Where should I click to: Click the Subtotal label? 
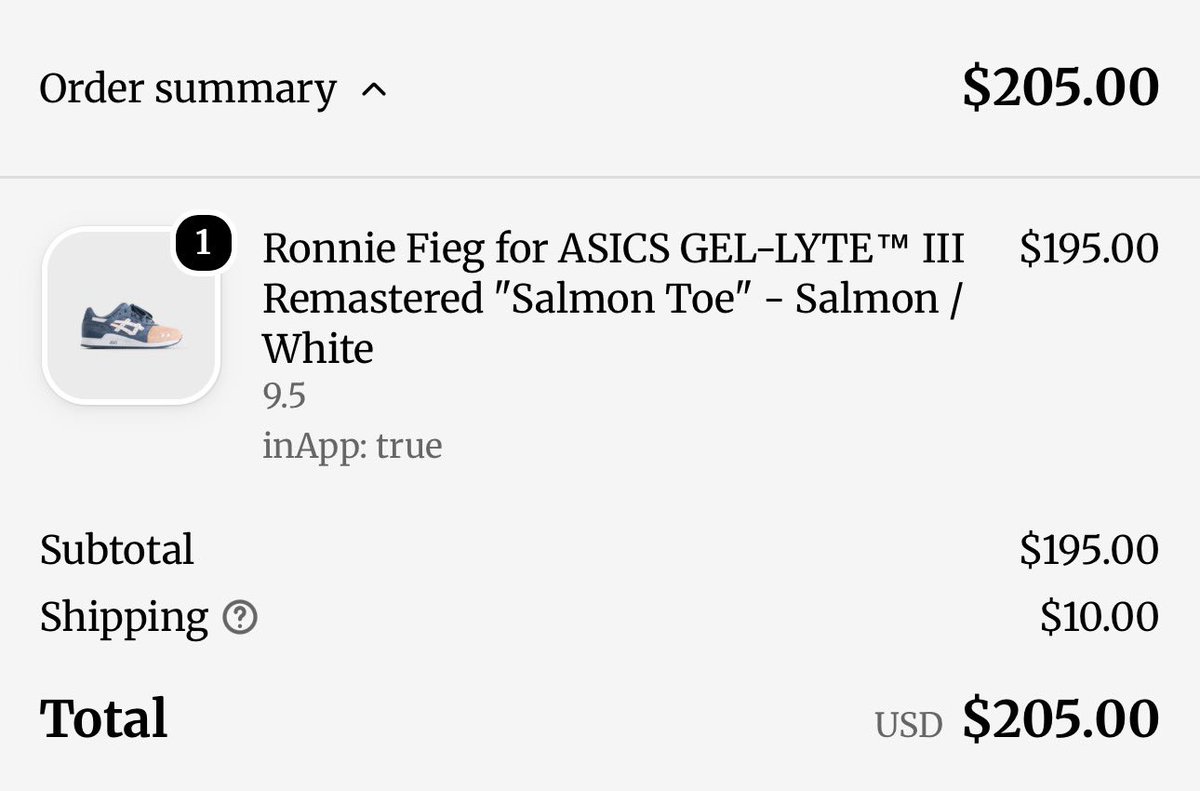[117, 550]
